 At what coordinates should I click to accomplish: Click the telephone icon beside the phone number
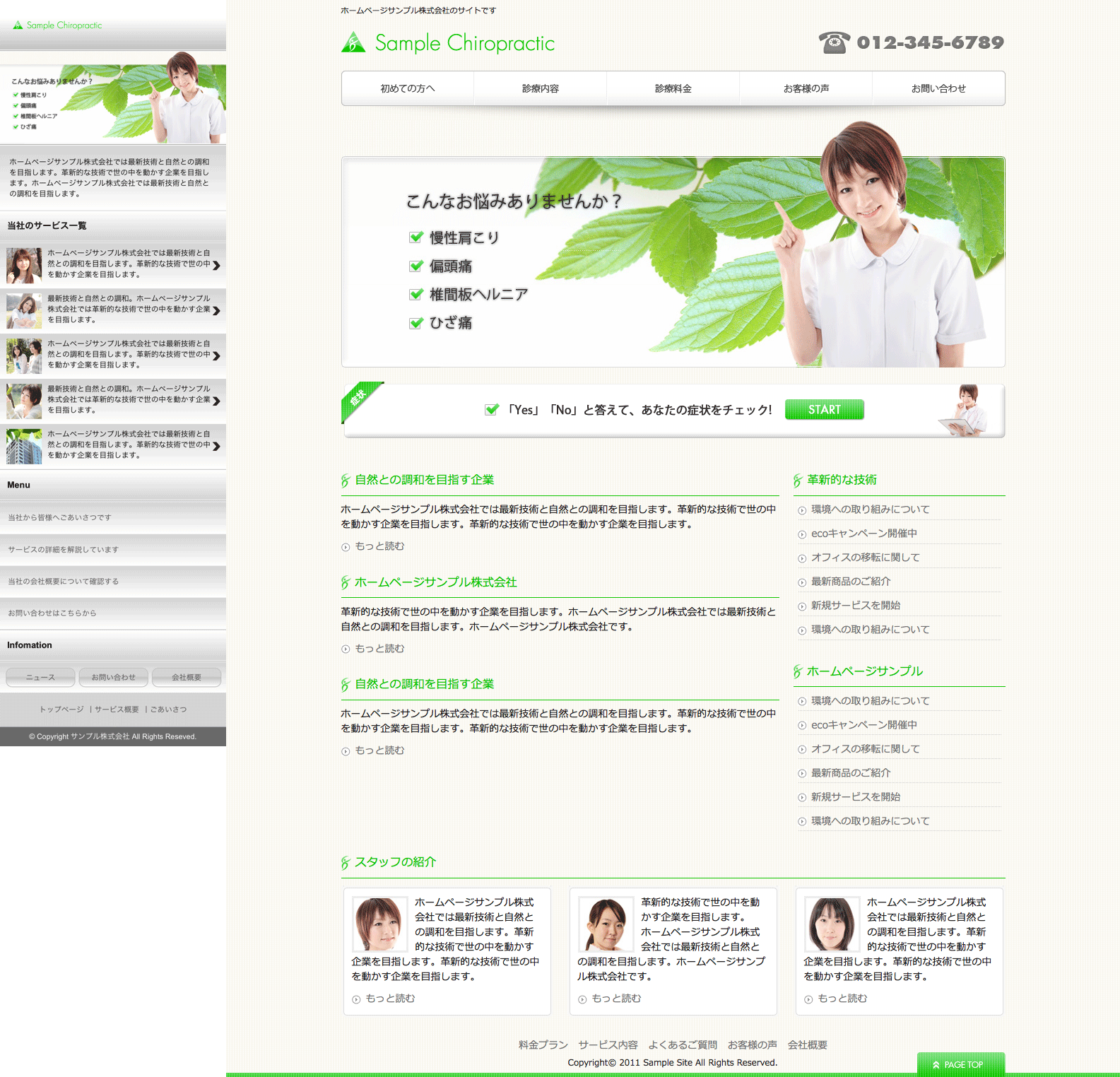[834, 42]
